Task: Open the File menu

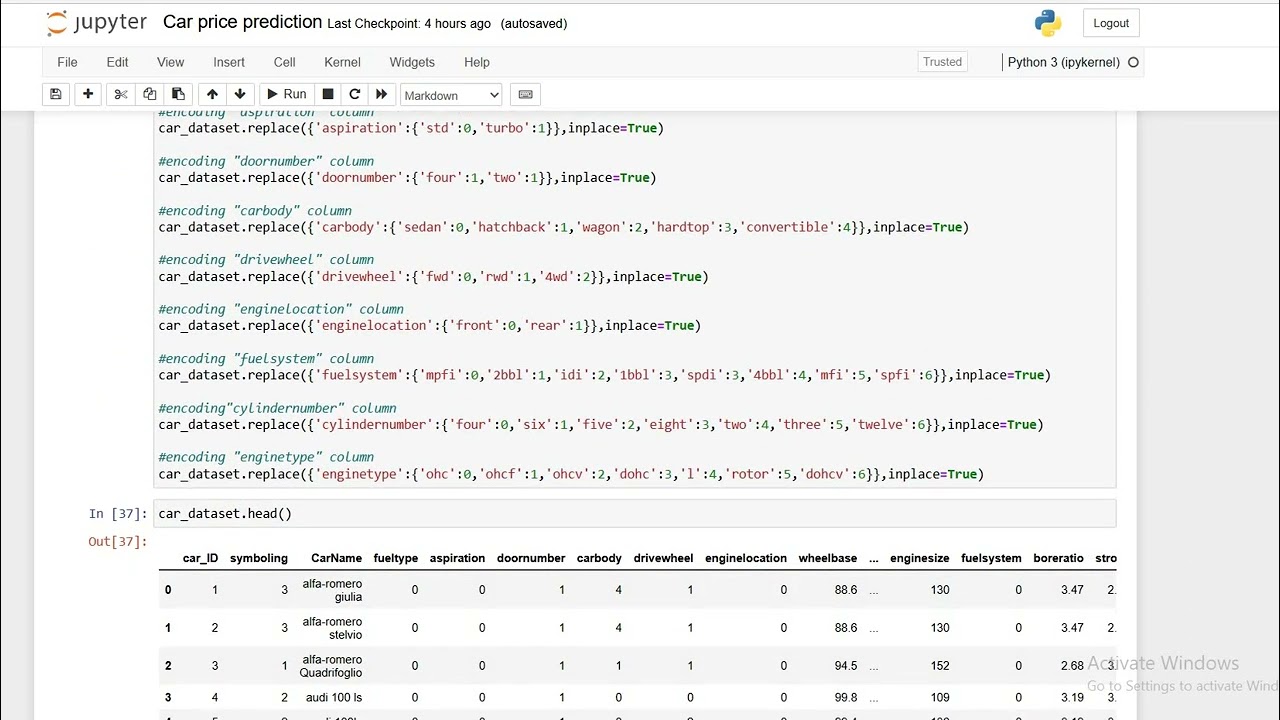Action: click(67, 62)
